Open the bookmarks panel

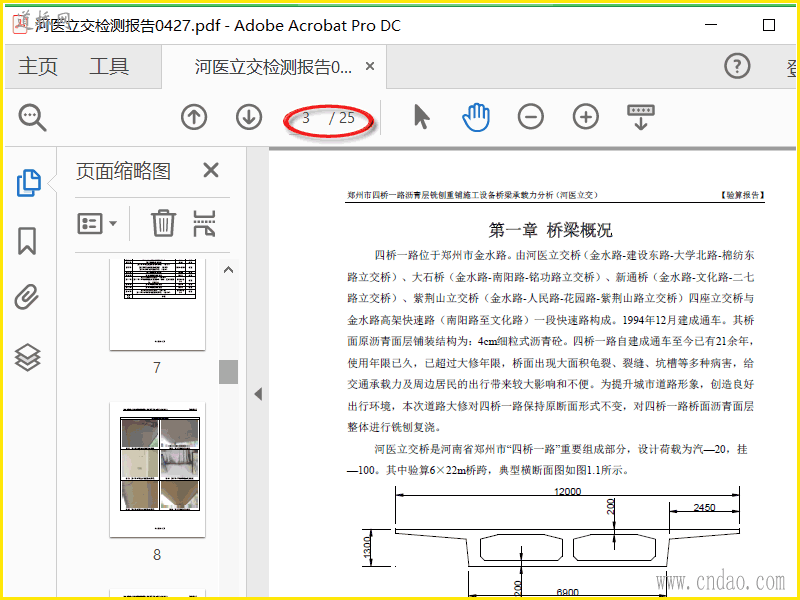coord(27,240)
